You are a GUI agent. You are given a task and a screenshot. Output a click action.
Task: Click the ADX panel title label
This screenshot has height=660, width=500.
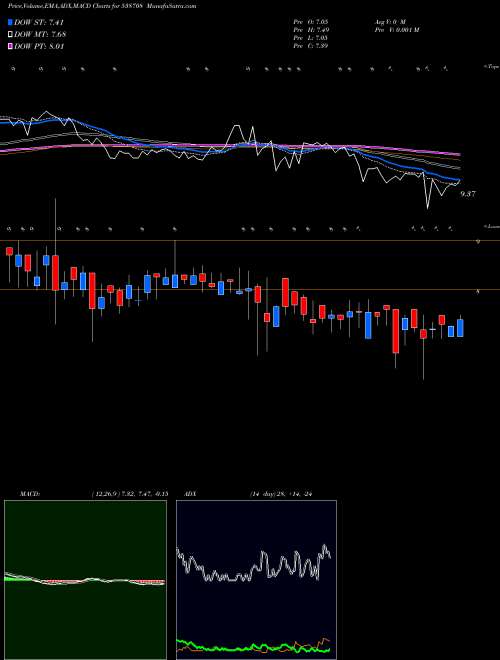190,494
